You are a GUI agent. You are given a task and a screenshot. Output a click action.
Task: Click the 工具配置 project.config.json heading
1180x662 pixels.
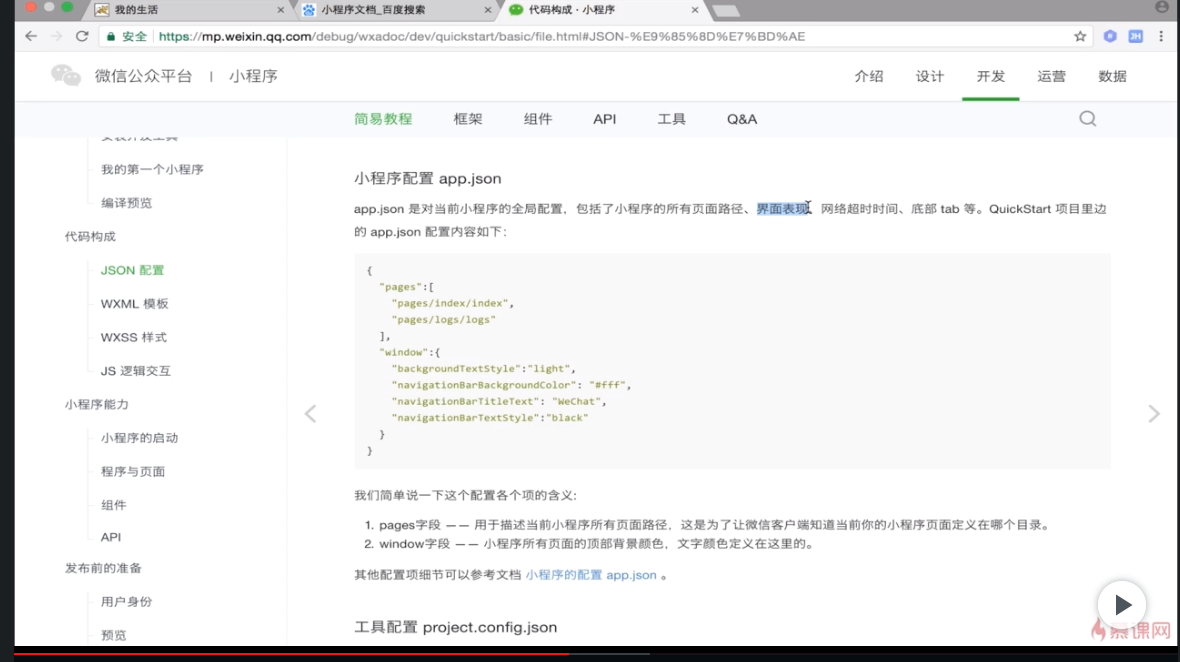[x=455, y=627]
